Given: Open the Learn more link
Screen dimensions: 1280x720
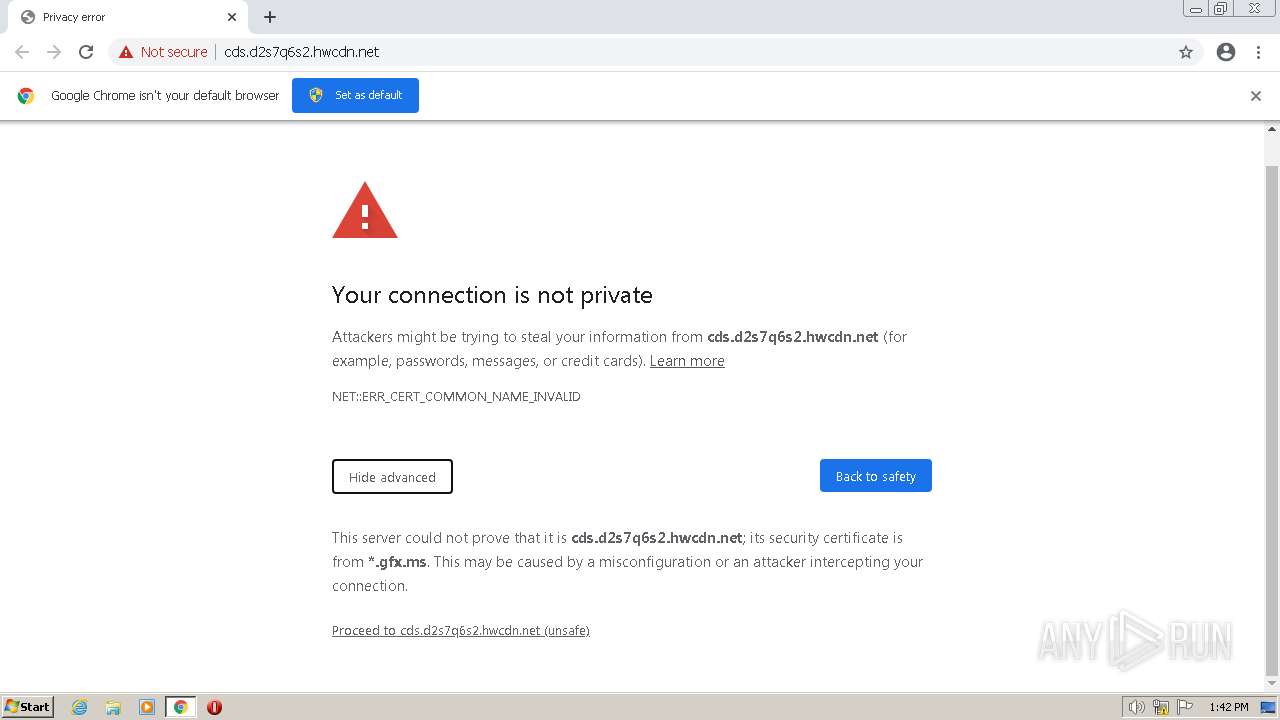Looking at the screenshot, I should (687, 361).
